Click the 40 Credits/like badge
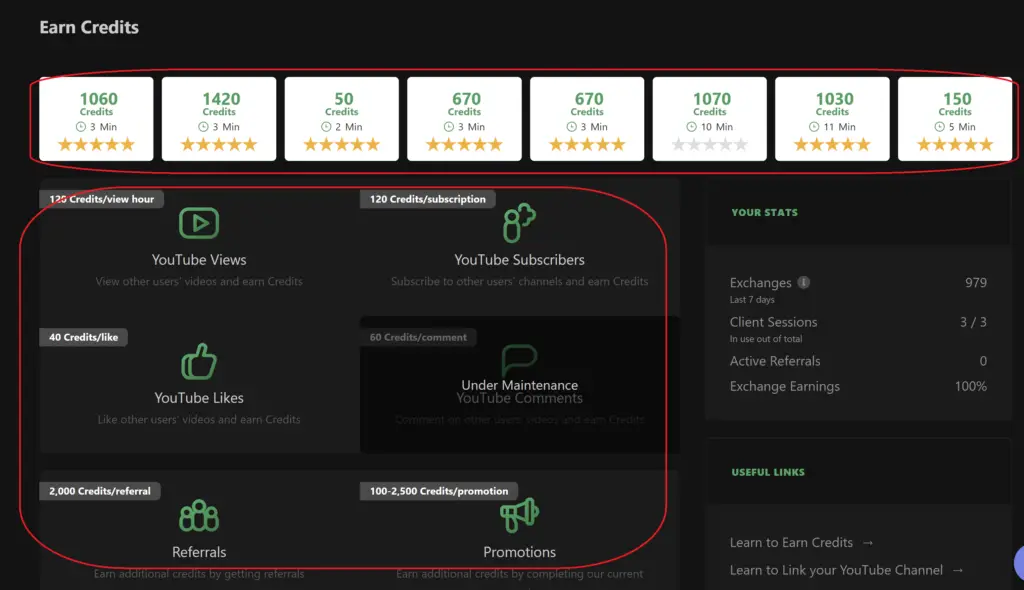 click(84, 337)
